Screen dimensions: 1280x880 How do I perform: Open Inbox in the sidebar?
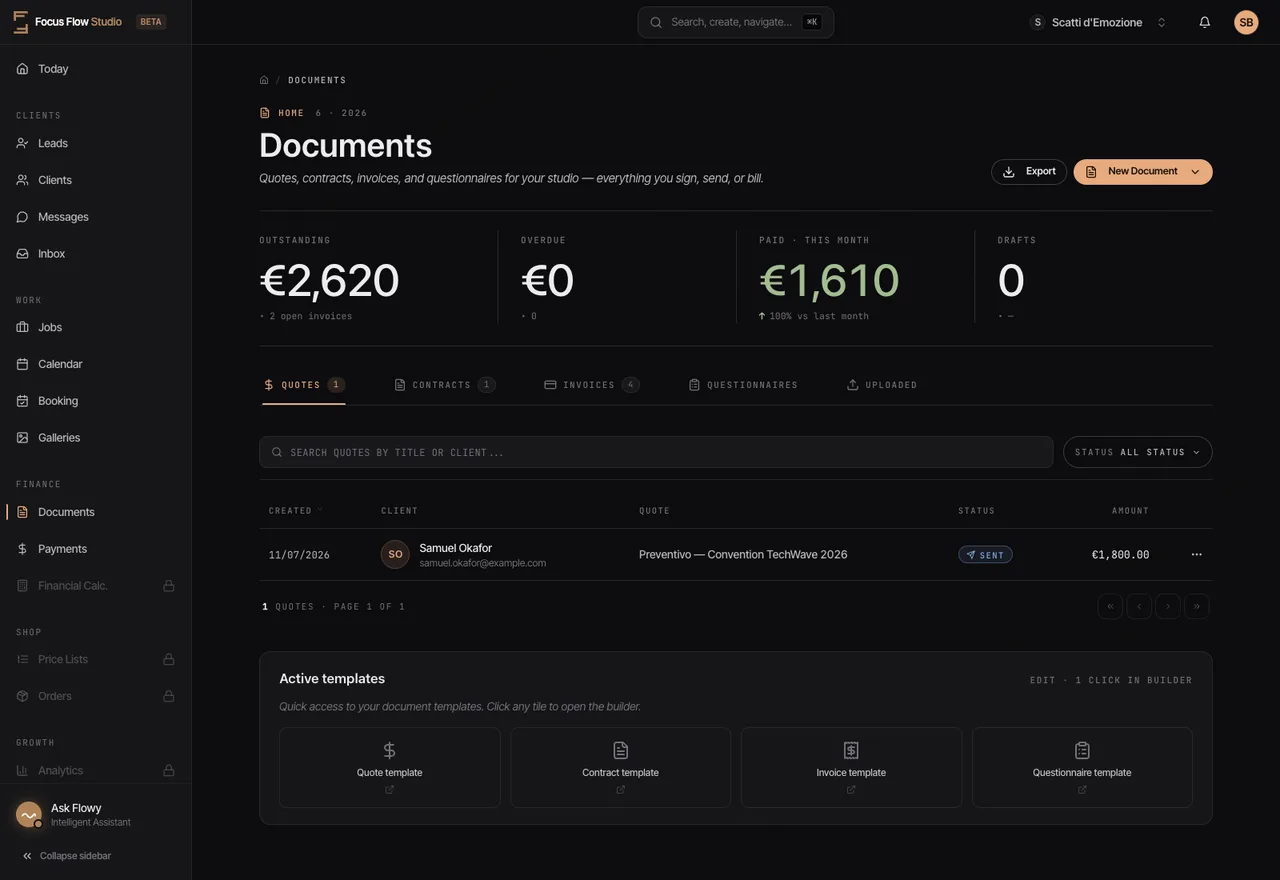(95, 254)
